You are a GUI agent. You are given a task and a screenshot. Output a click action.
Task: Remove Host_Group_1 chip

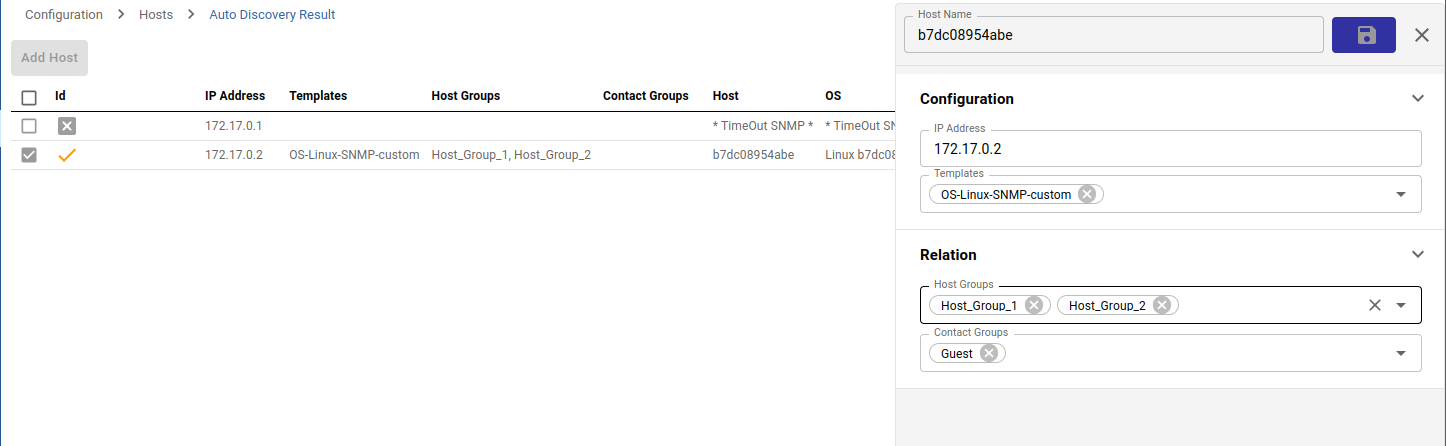point(1034,305)
